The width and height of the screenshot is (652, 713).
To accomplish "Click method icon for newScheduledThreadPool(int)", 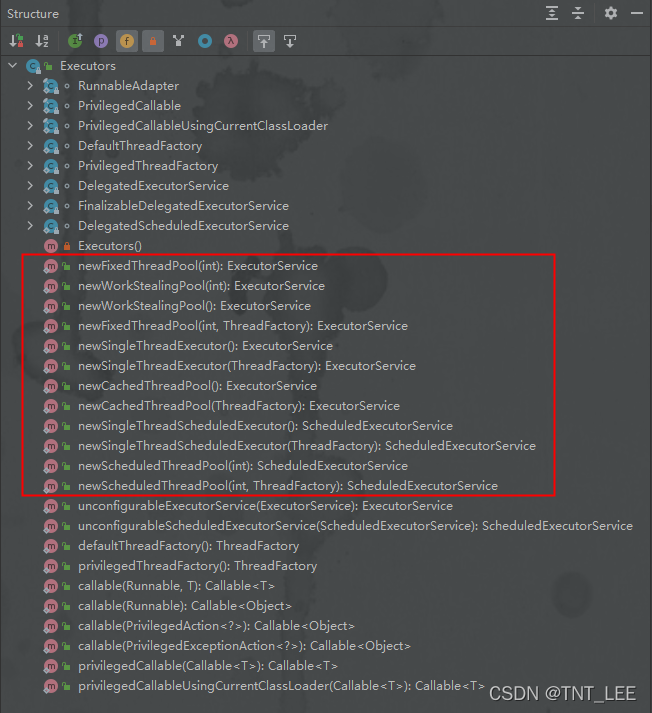I will 50,466.
